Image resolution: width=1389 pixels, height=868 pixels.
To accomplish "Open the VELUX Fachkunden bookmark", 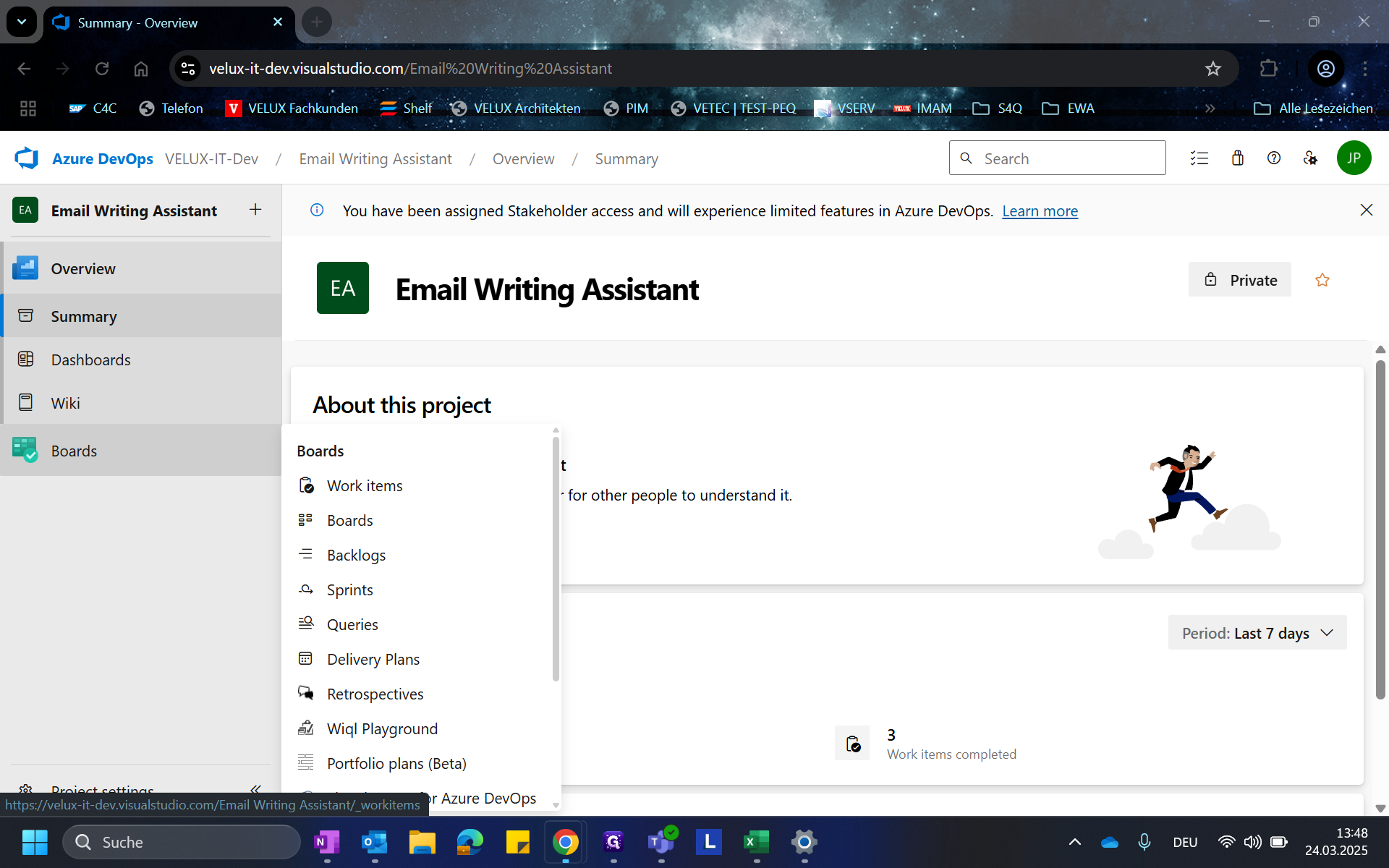I will coord(292,108).
